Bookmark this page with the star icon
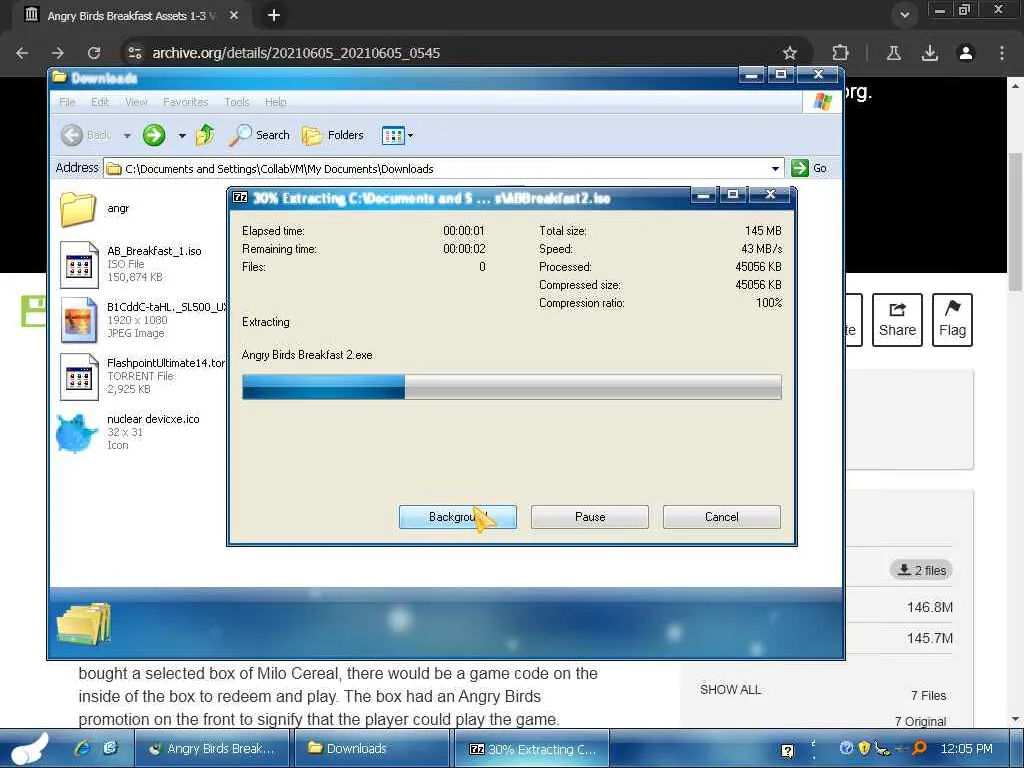The height and width of the screenshot is (768, 1024). pyautogui.click(x=790, y=53)
